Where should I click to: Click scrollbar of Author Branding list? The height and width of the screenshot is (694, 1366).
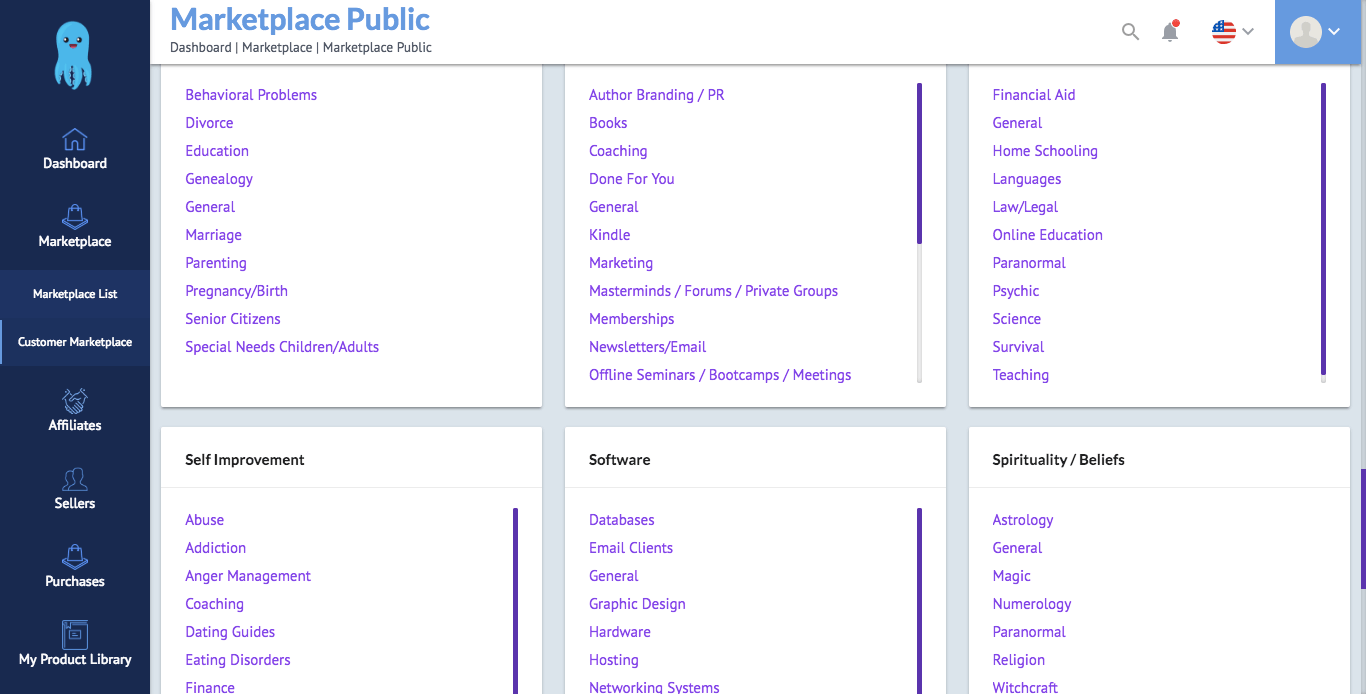coord(919,163)
